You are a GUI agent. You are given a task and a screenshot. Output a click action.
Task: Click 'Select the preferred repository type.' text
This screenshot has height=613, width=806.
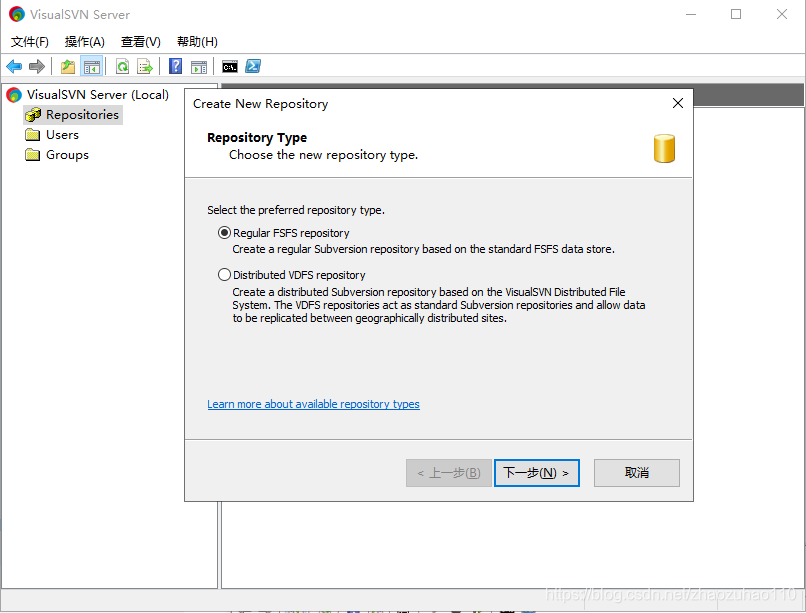point(296,210)
